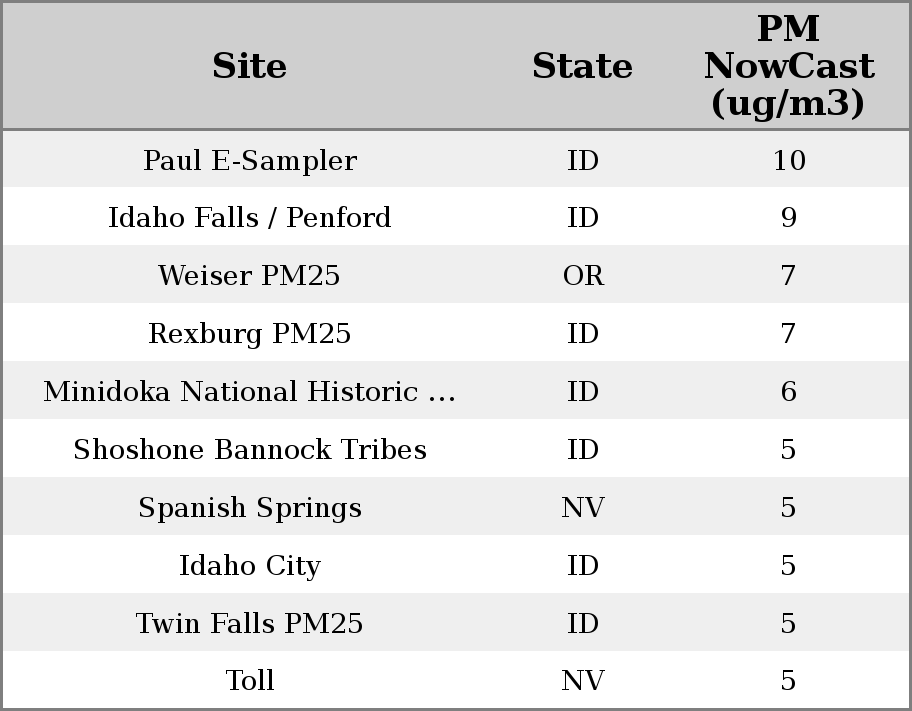This screenshot has width=912, height=711.
Task: Select the NV state cell in Toll row
Action: 583,681
